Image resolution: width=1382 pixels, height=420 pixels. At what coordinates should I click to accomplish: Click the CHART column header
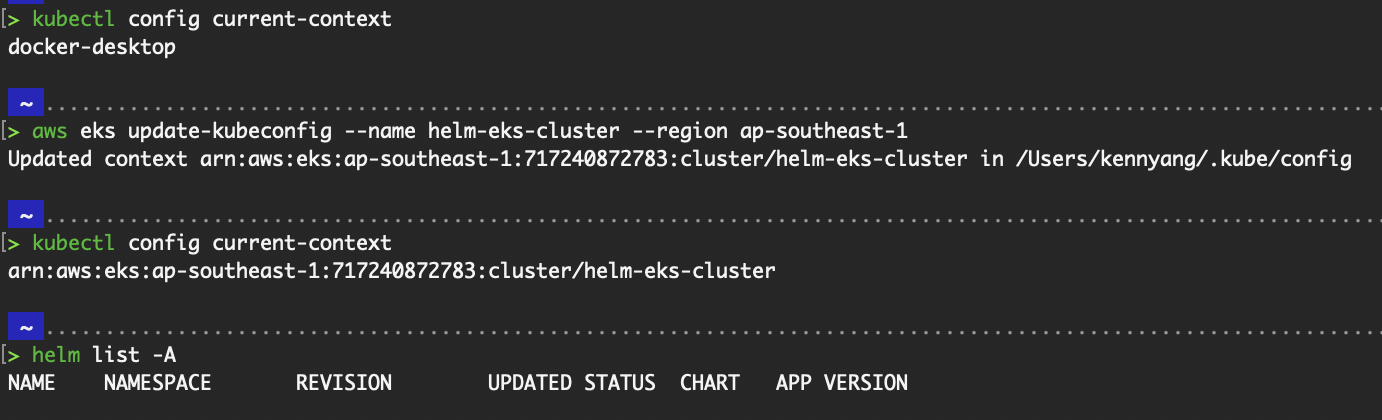point(710,383)
